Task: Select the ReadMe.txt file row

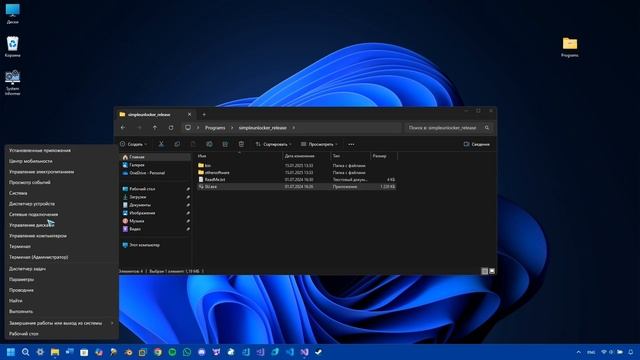Action: (x=296, y=180)
